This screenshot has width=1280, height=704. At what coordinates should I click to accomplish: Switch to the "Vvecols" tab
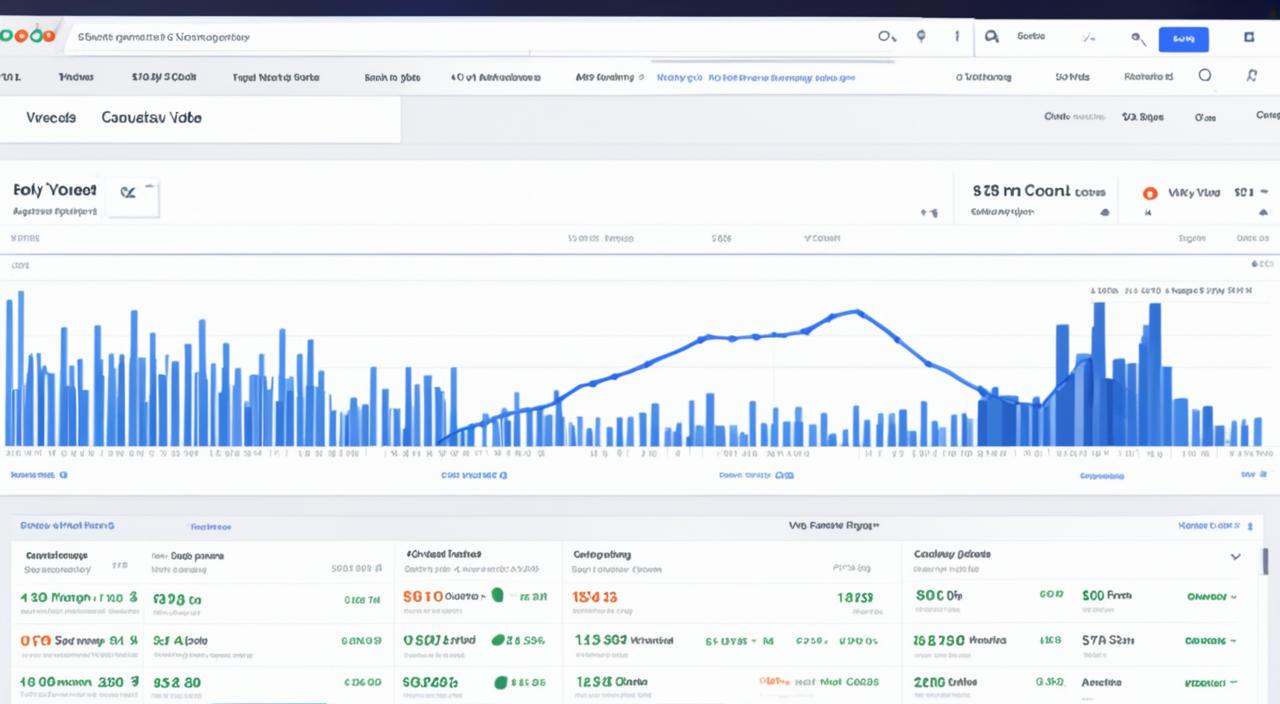pos(51,117)
